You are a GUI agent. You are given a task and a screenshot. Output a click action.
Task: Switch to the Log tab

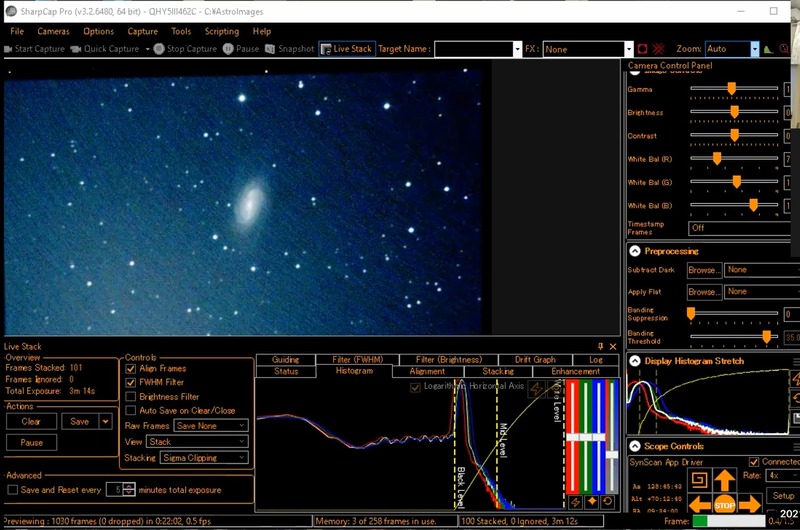(x=595, y=360)
